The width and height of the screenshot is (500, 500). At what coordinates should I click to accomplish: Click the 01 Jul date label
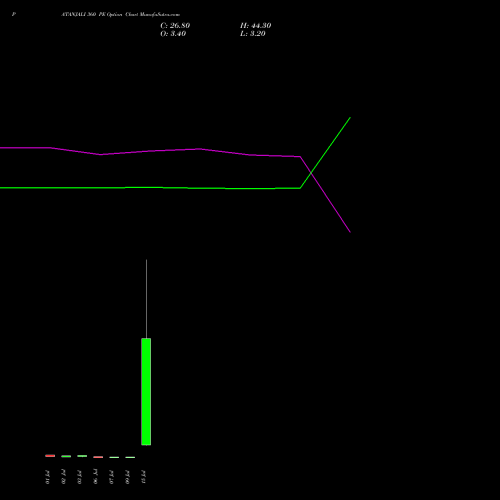(47, 477)
